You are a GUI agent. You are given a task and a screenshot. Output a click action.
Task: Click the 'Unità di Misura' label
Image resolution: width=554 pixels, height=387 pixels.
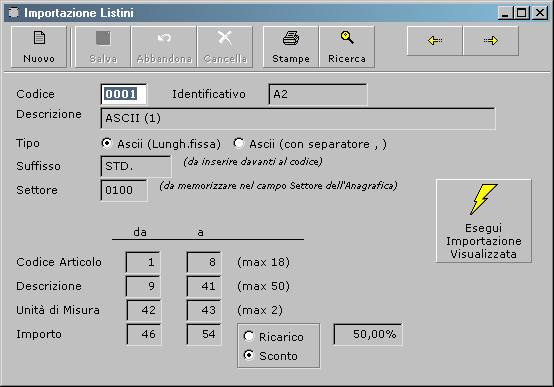tap(58, 310)
